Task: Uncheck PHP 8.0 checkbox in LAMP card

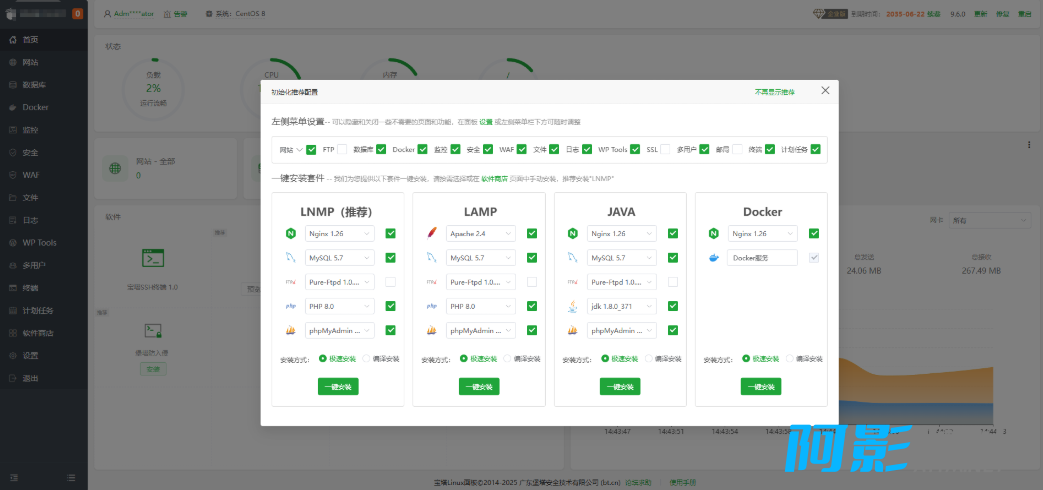Action: (531, 306)
